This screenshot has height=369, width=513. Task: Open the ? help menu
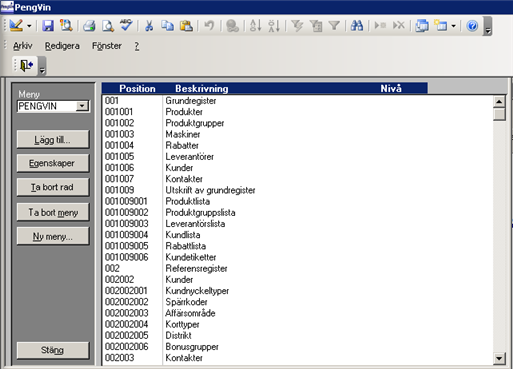coord(137,46)
